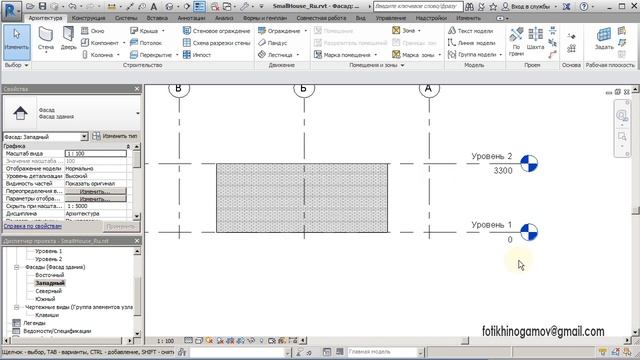Open a file via quick access toolbar
This screenshot has width=640, height=360.
tap(30, 7)
